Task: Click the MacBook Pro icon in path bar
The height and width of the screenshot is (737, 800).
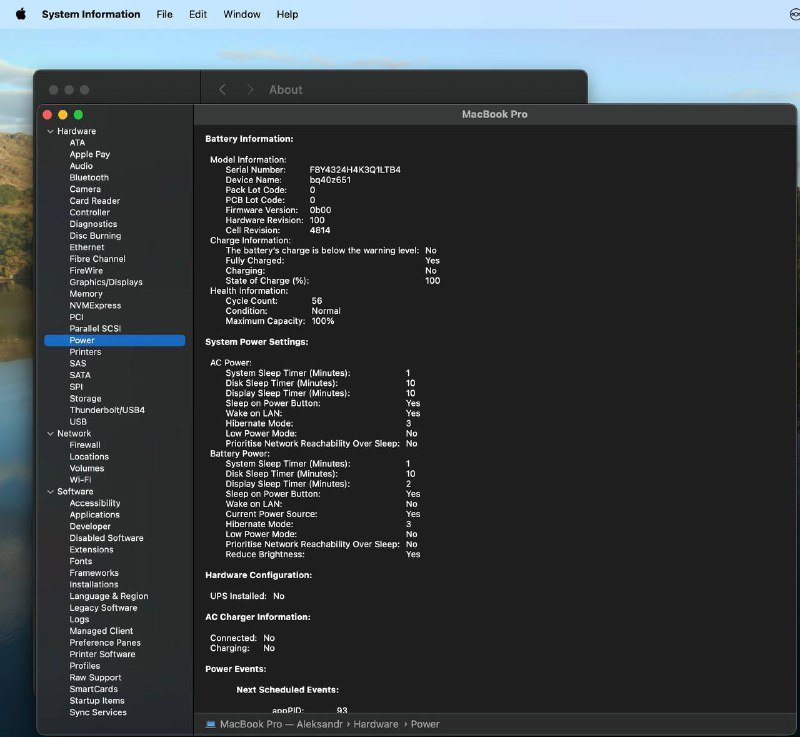Action: [211, 724]
